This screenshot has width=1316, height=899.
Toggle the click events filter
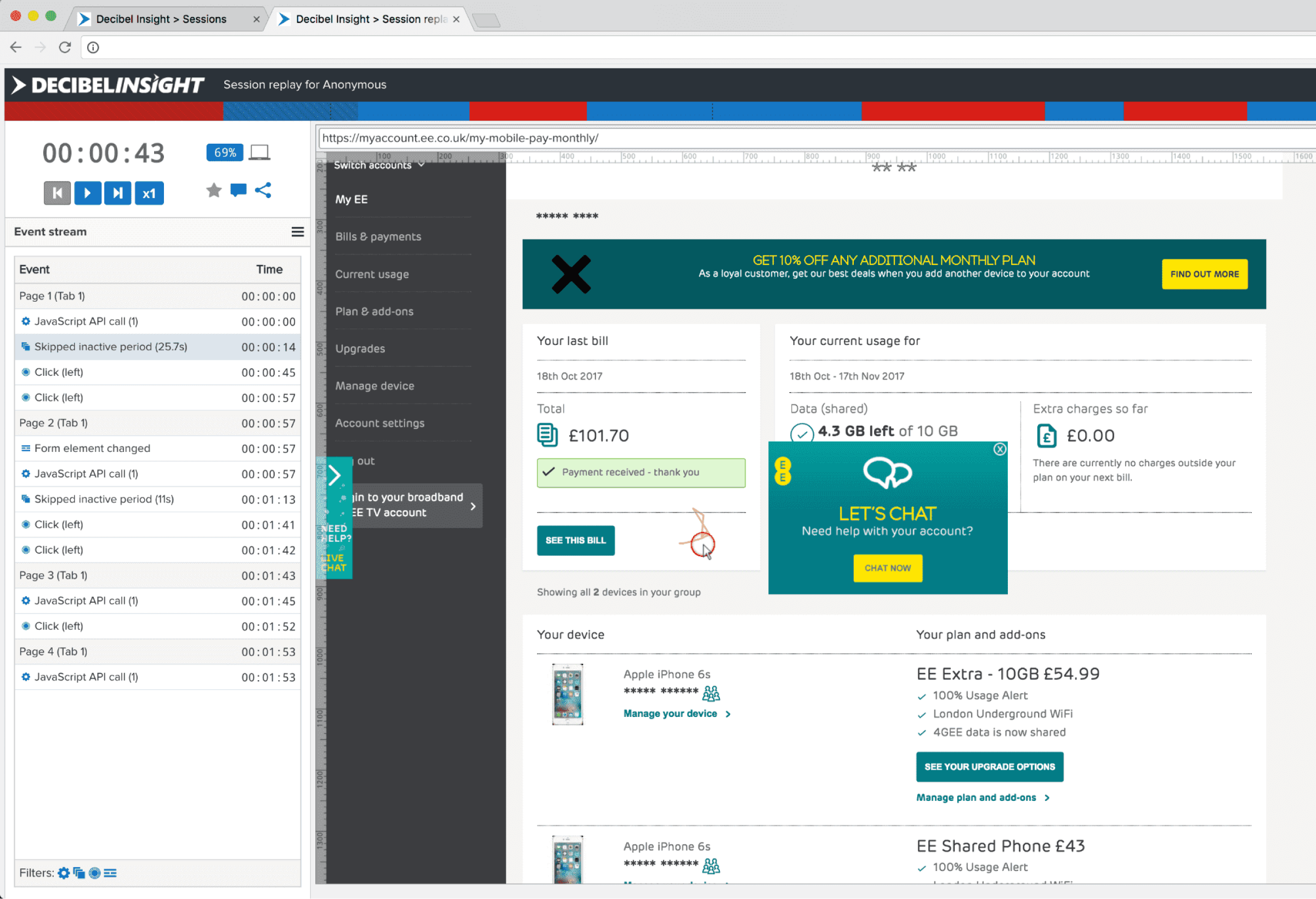[94, 873]
